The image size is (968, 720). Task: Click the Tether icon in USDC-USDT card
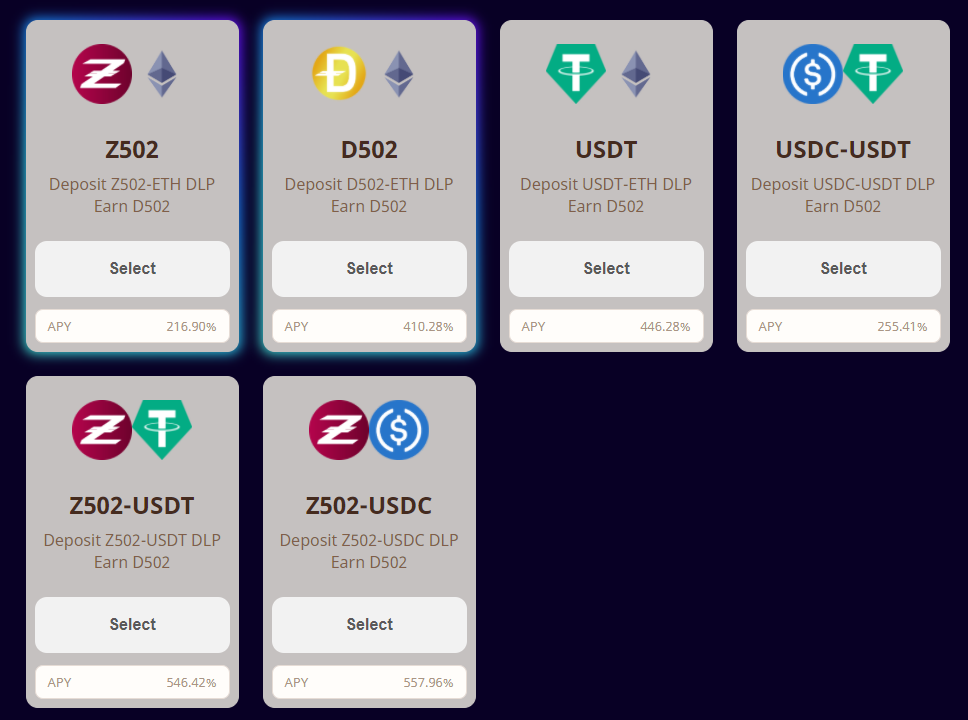[x=873, y=74]
